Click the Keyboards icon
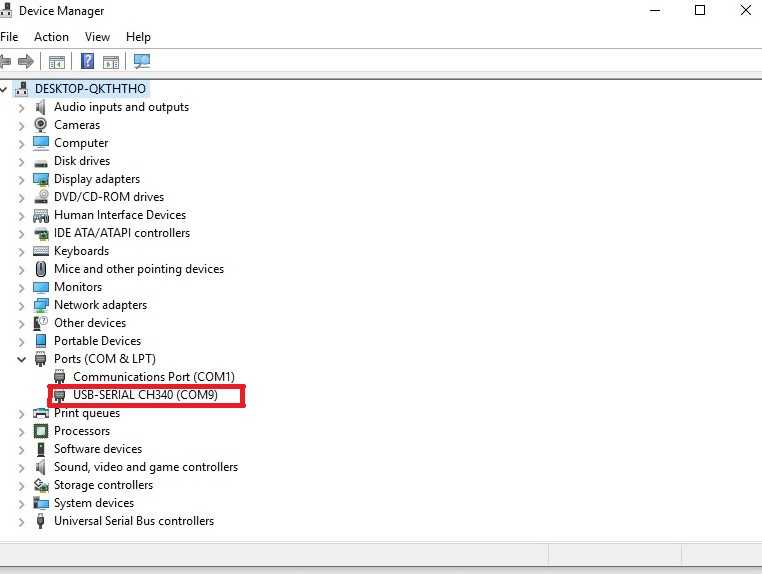 [41, 251]
